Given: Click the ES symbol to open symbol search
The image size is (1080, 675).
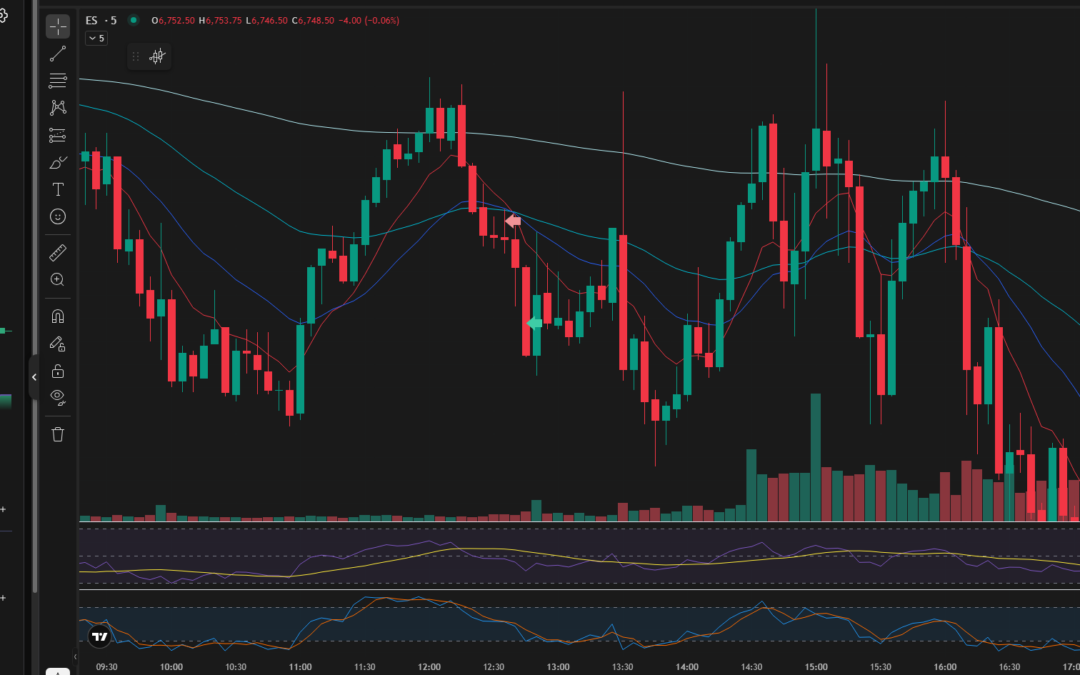Looking at the screenshot, I should point(91,18).
